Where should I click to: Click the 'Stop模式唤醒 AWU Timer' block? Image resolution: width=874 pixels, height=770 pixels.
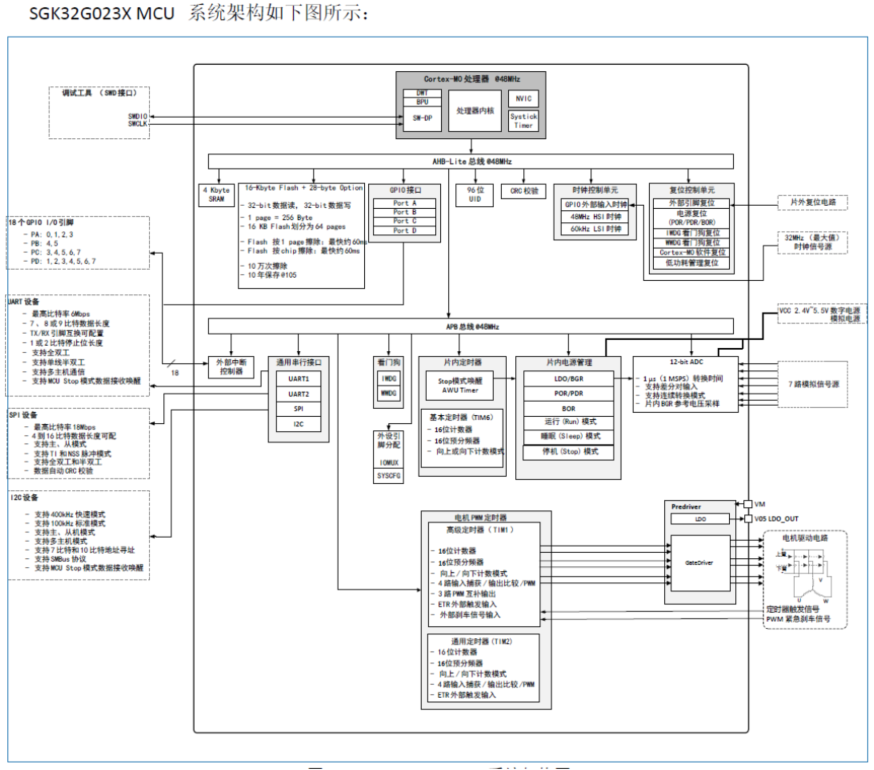[460, 385]
